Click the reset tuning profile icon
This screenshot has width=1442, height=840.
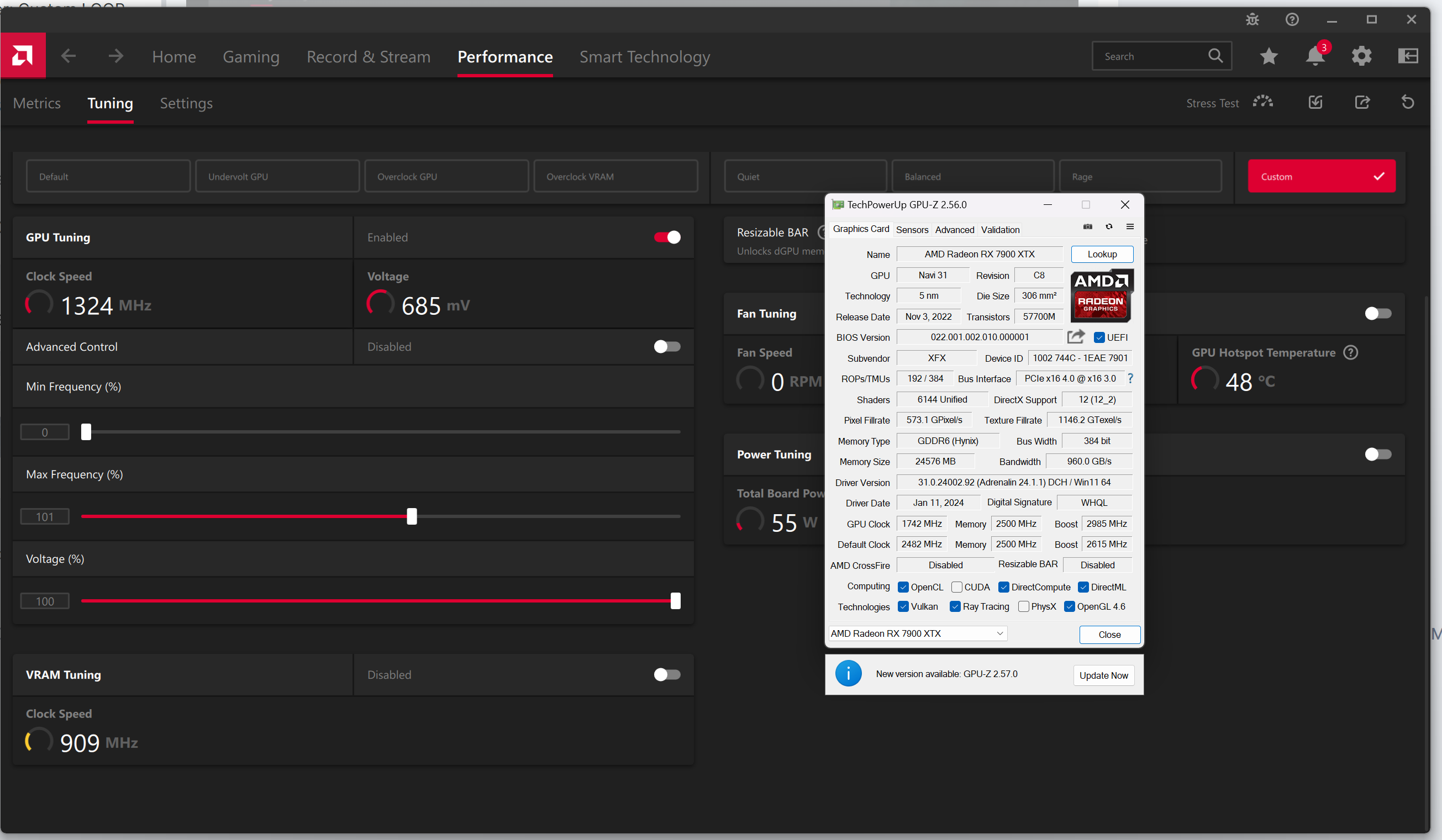[x=1408, y=102]
